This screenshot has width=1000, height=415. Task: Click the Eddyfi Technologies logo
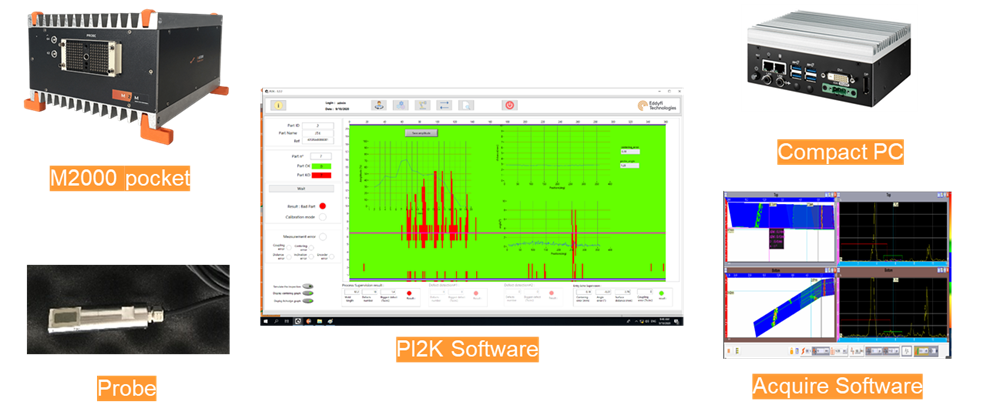pyautogui.click(x=656, y=105)
